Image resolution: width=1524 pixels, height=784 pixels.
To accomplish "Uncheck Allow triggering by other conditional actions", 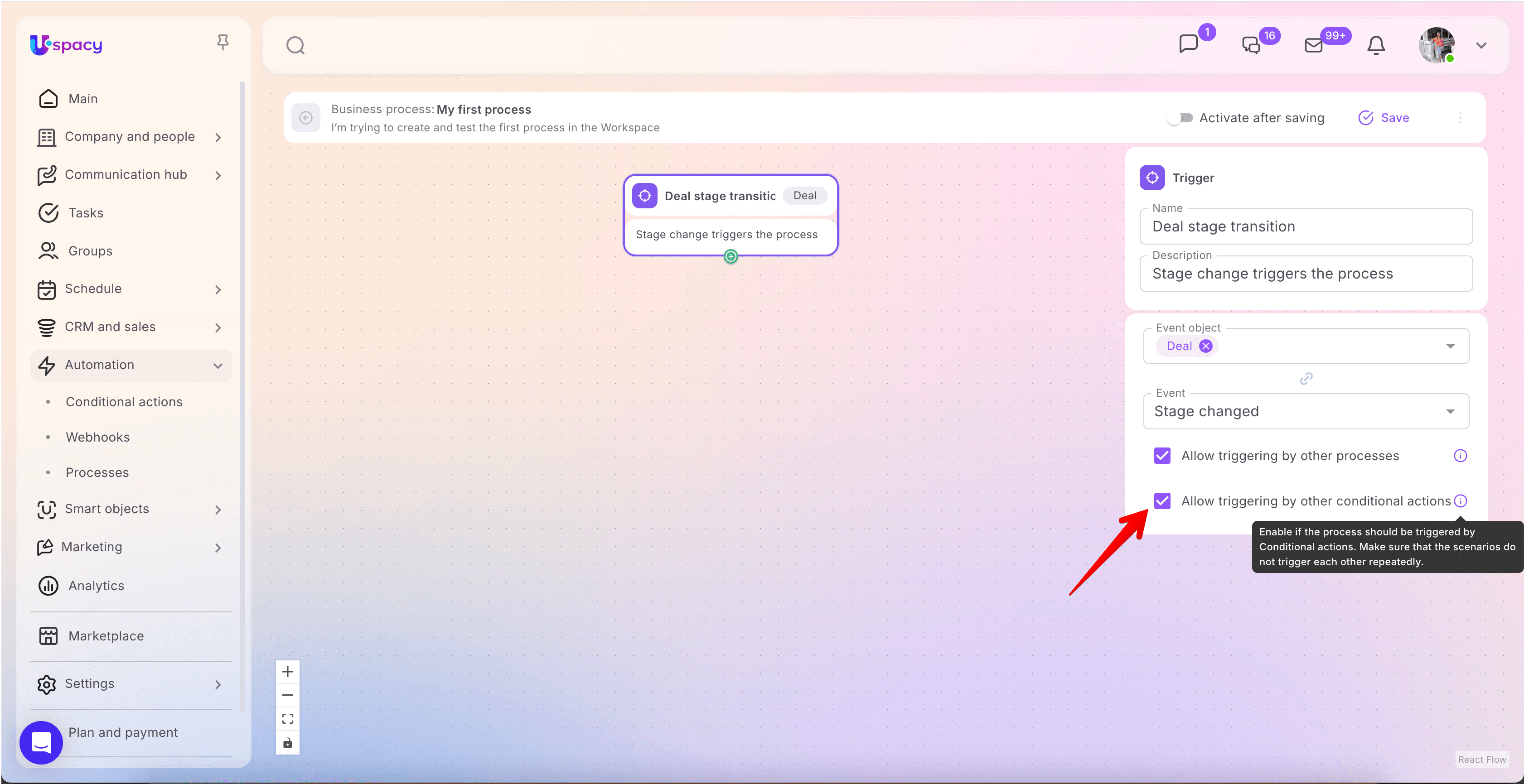I will click(1162, 501).
